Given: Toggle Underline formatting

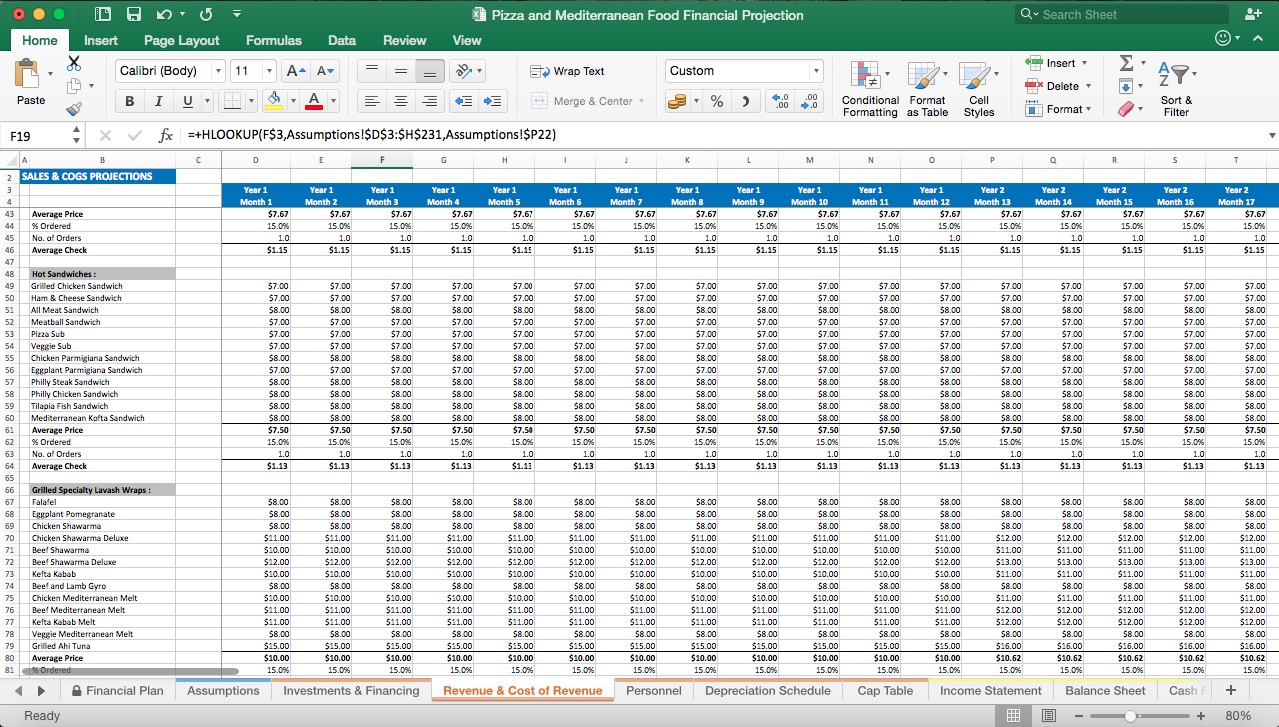Looking at the screenshot, I should point(186,101).
